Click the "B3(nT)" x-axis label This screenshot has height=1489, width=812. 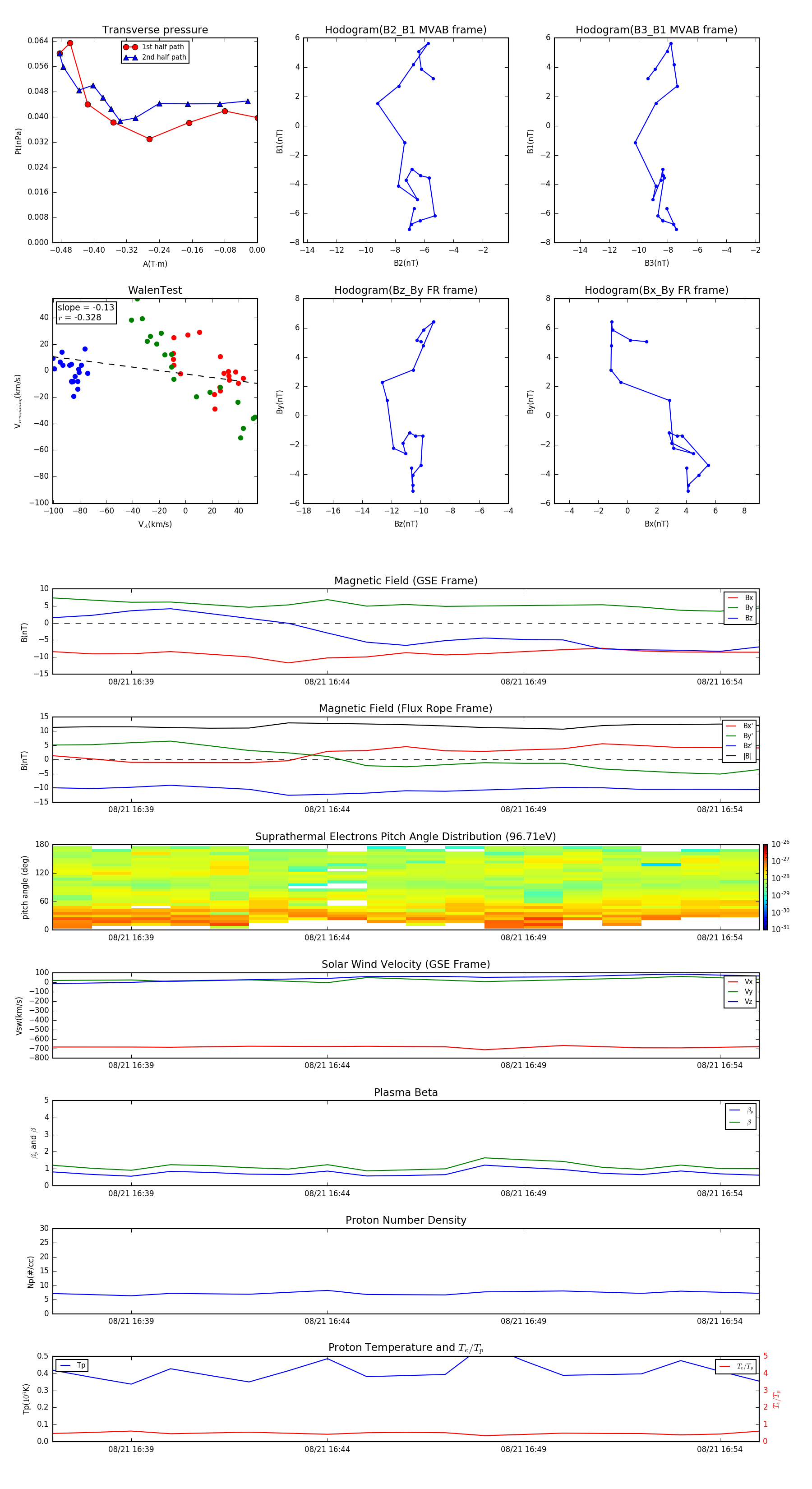[x=656, y=263]
